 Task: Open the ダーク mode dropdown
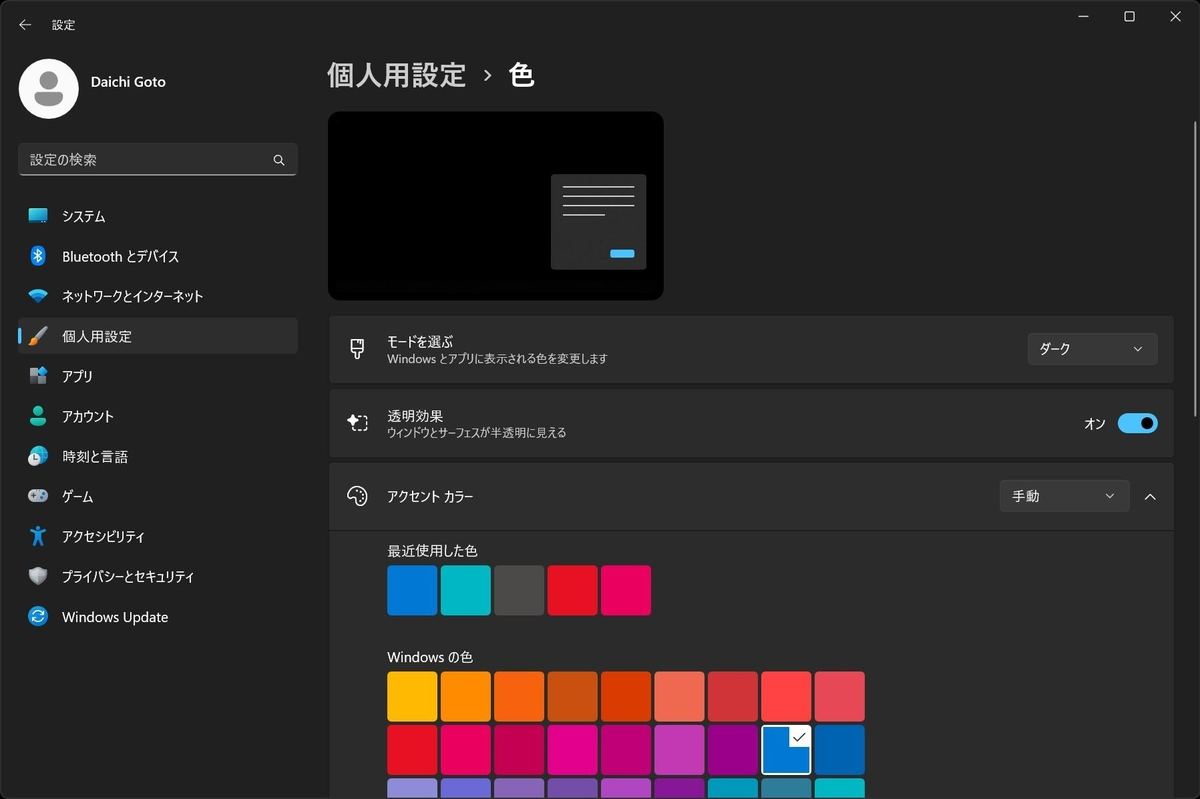(x=1092, y=349)
